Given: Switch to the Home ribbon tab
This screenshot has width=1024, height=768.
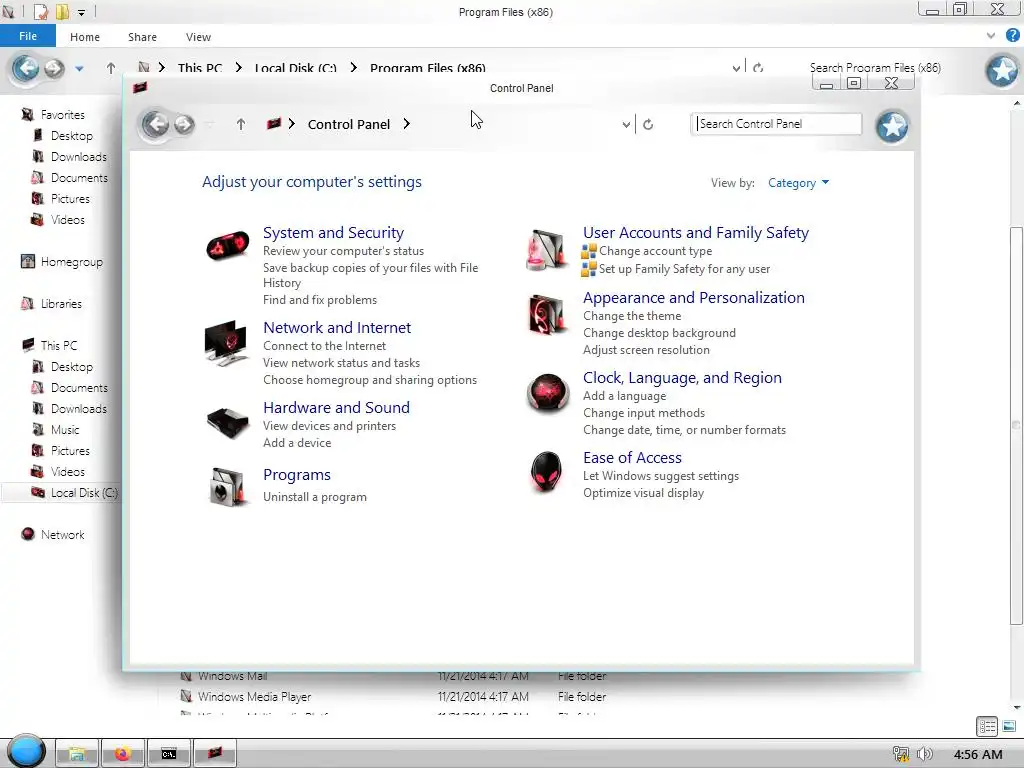Looking at the screenshot, I should pyautogui.click(x=85, y=37).
